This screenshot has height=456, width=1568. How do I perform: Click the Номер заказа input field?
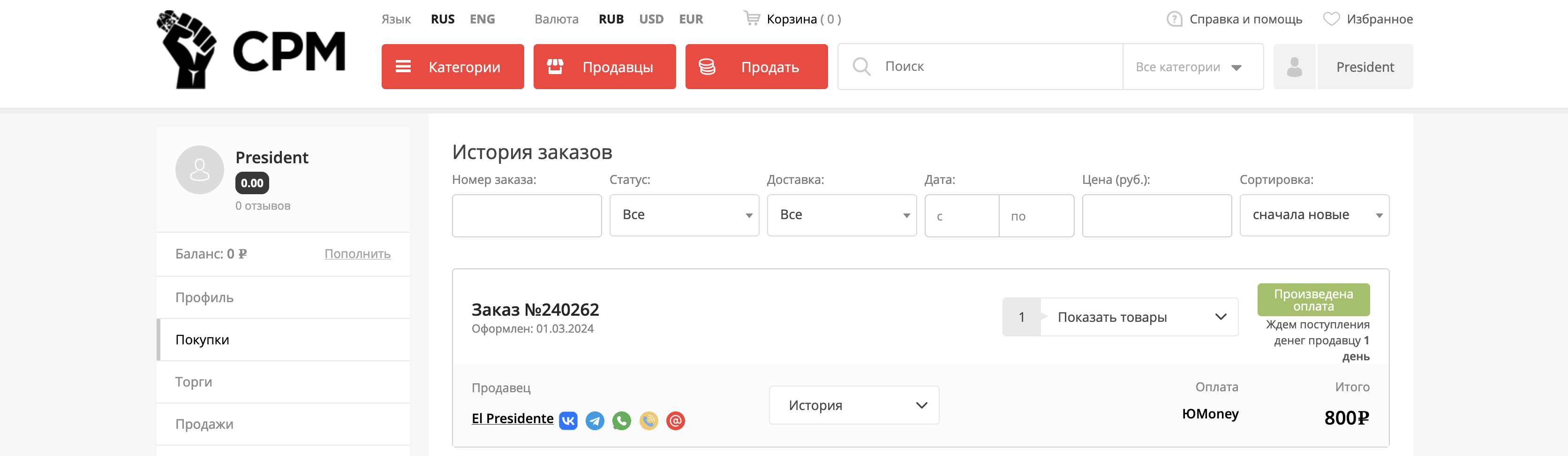tap(527, 215)
